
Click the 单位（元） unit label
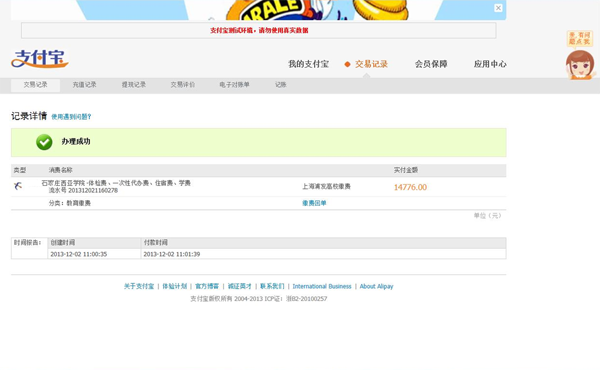tap(487, 216)
